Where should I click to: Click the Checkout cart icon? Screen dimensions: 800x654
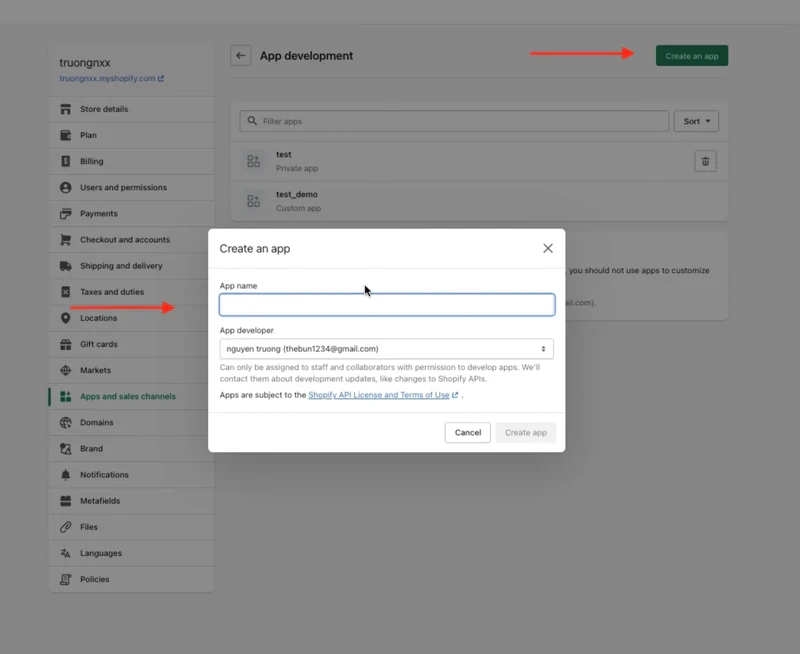pyautogui.click(x=65, y=240)
